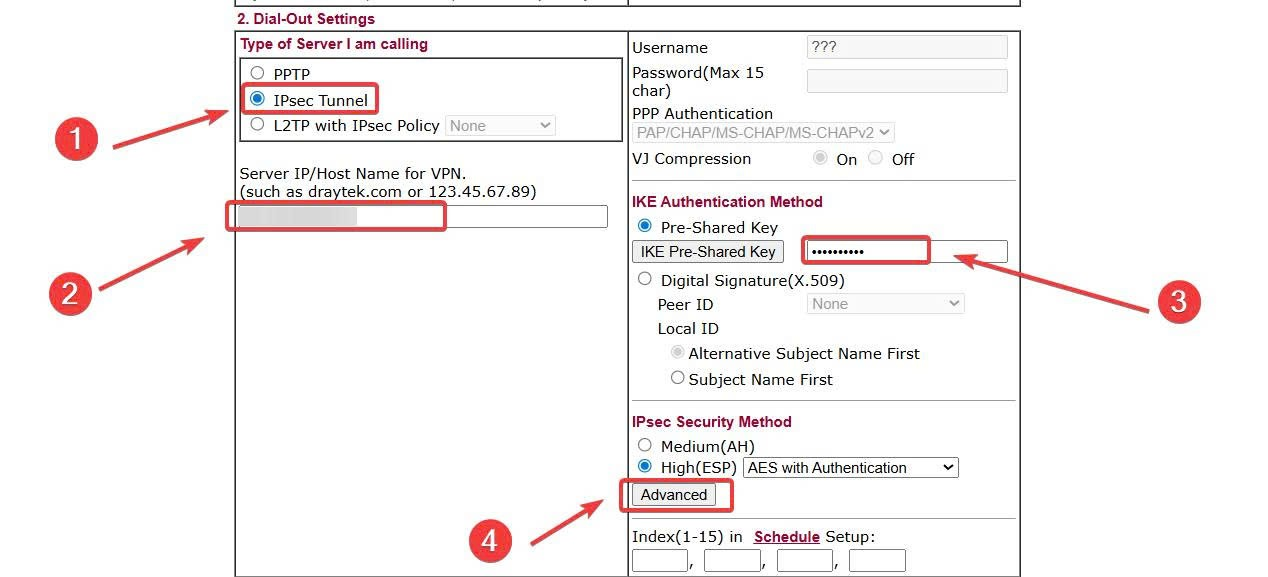Viewport: 1268px width, 577px height.
Task: Open the Peer ID dropdown
Action: tap(885, 304)
